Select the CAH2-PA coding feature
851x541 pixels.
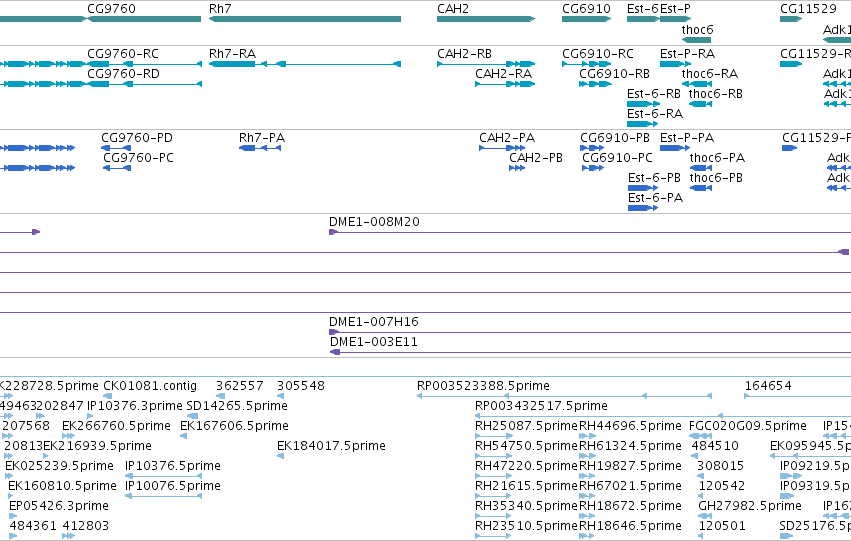pos(502,148)
